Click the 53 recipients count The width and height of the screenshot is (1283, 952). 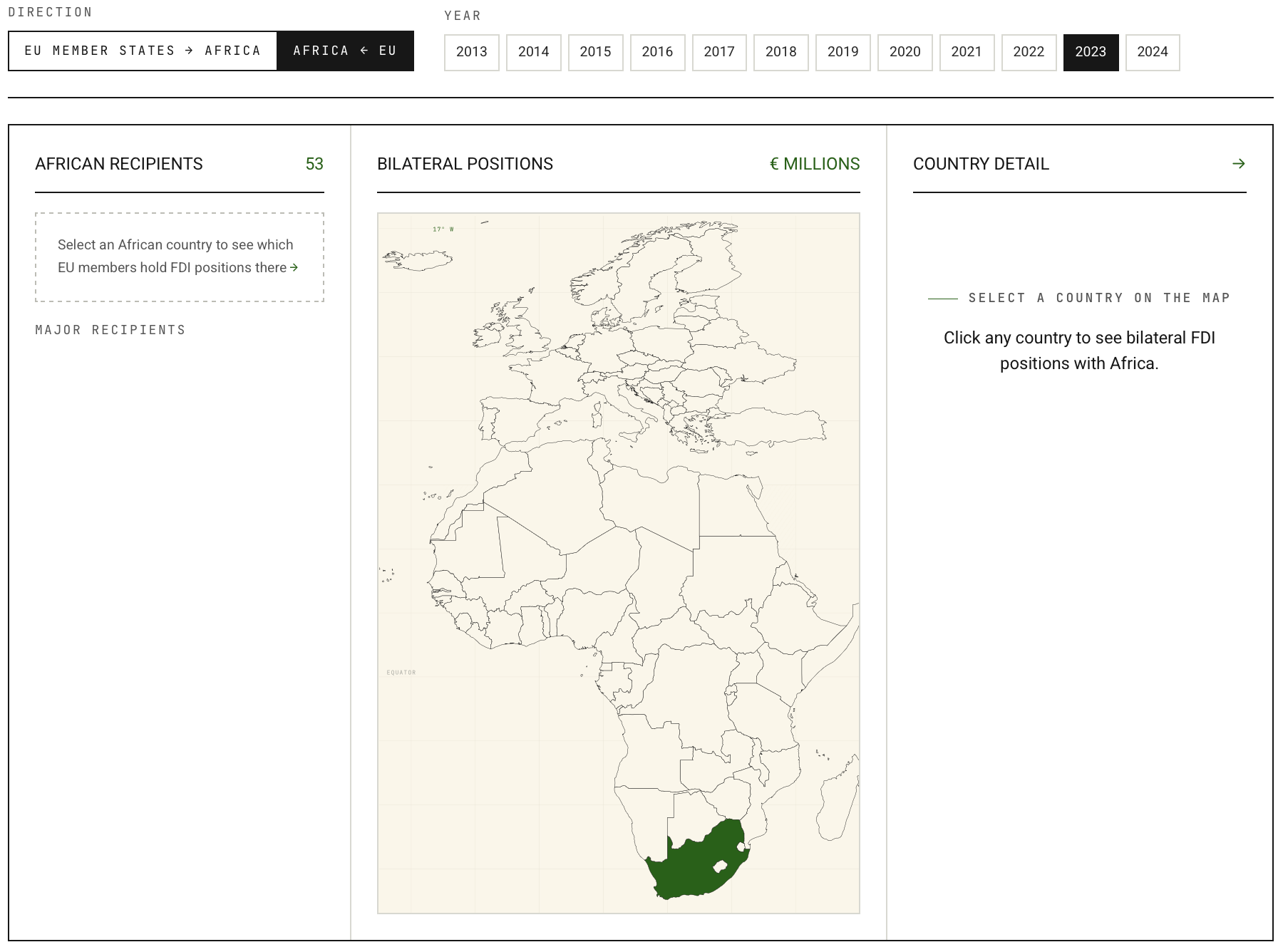pyautogui.click(x=314, y=164)
